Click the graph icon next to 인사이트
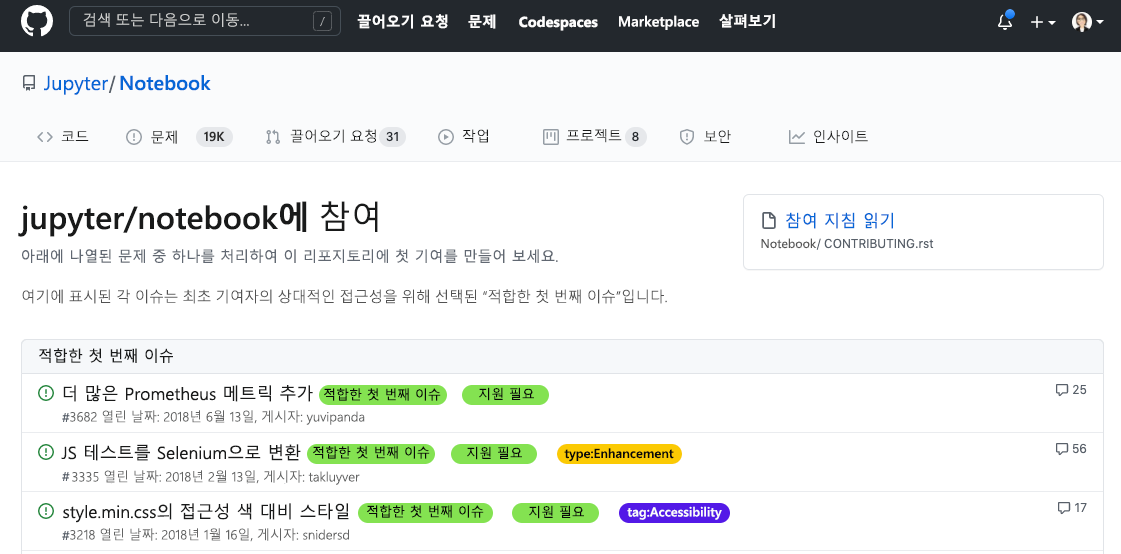The image size is (1121, 554). click(x=796, y=137)
